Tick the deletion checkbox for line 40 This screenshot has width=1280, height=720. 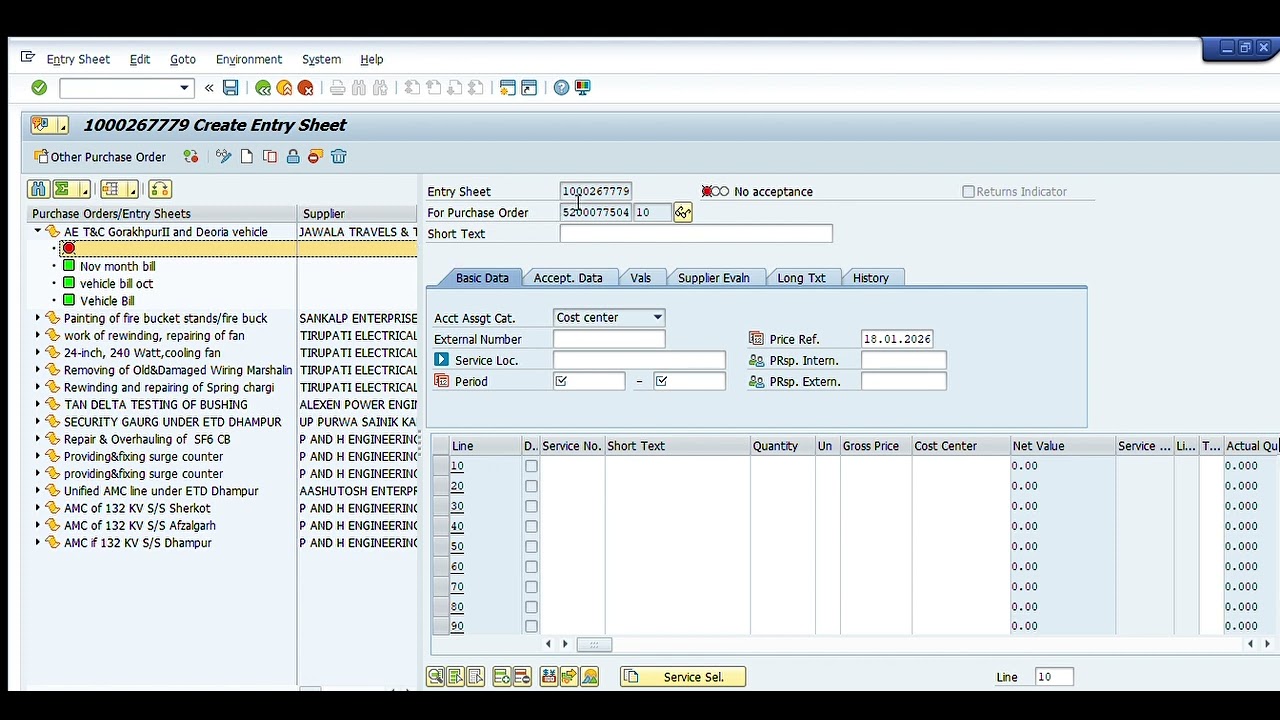[x=531, y=526]
